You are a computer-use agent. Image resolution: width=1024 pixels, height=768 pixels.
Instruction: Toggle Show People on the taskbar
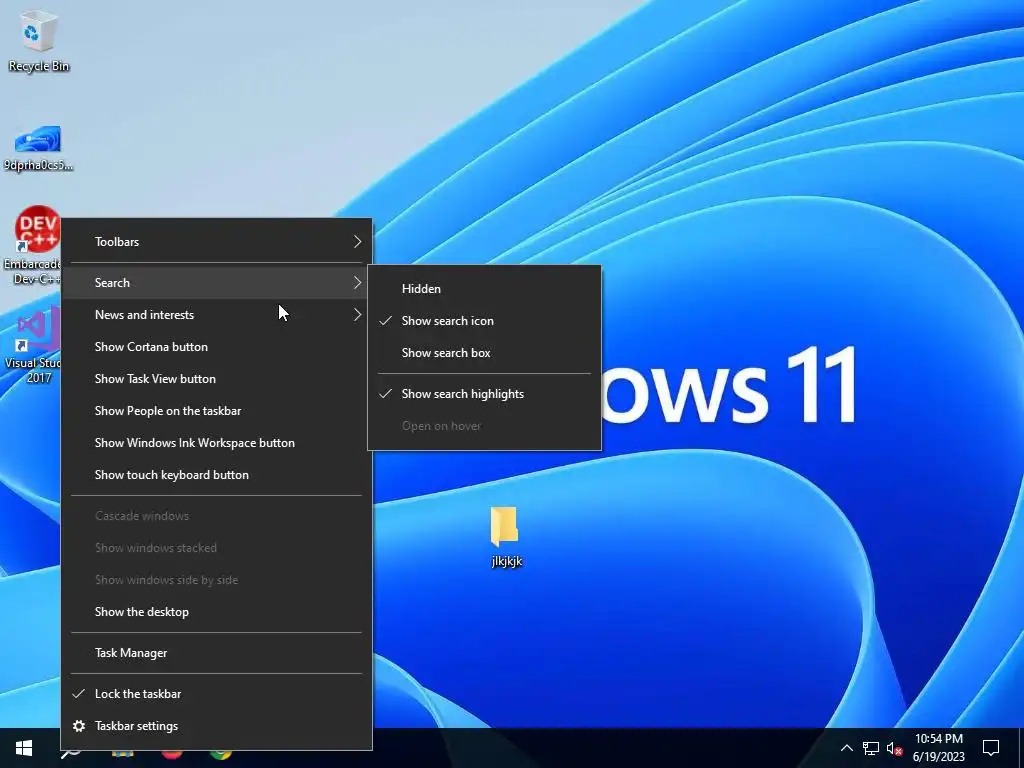click(x=216, y=411)
